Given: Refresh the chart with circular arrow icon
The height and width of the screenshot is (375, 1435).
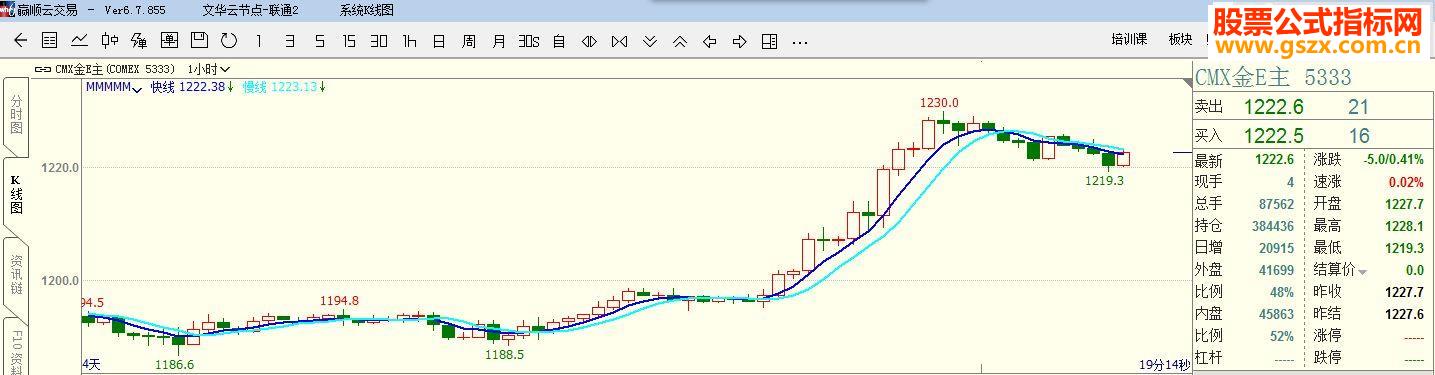Looking at the screenshot, I should (229, 41).
